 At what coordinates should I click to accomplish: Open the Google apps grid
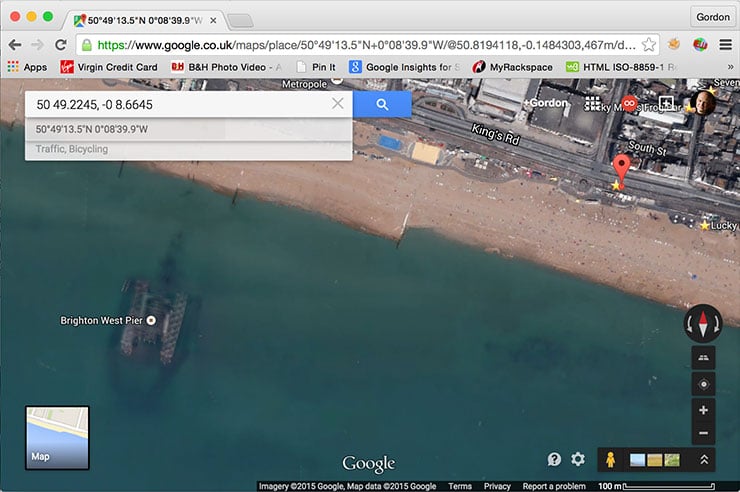(x=592, y=104)
